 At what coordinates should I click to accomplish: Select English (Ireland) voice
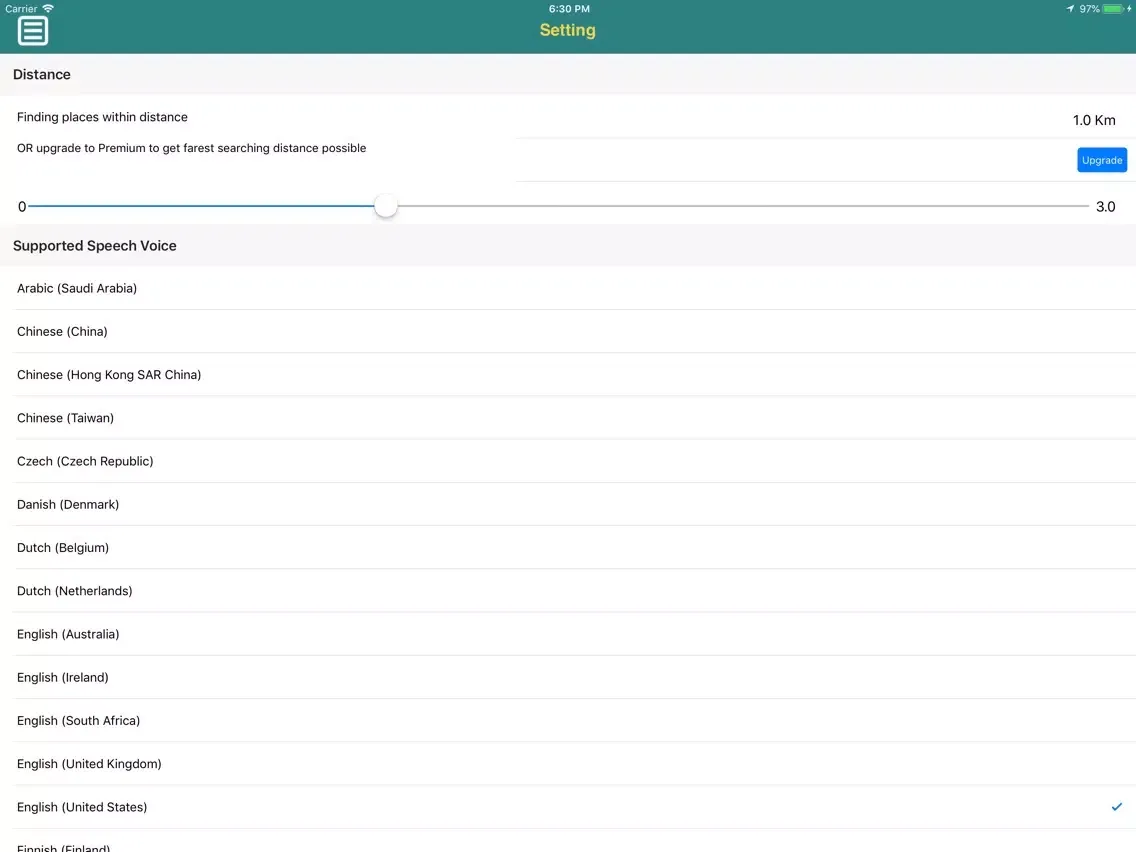568,677
